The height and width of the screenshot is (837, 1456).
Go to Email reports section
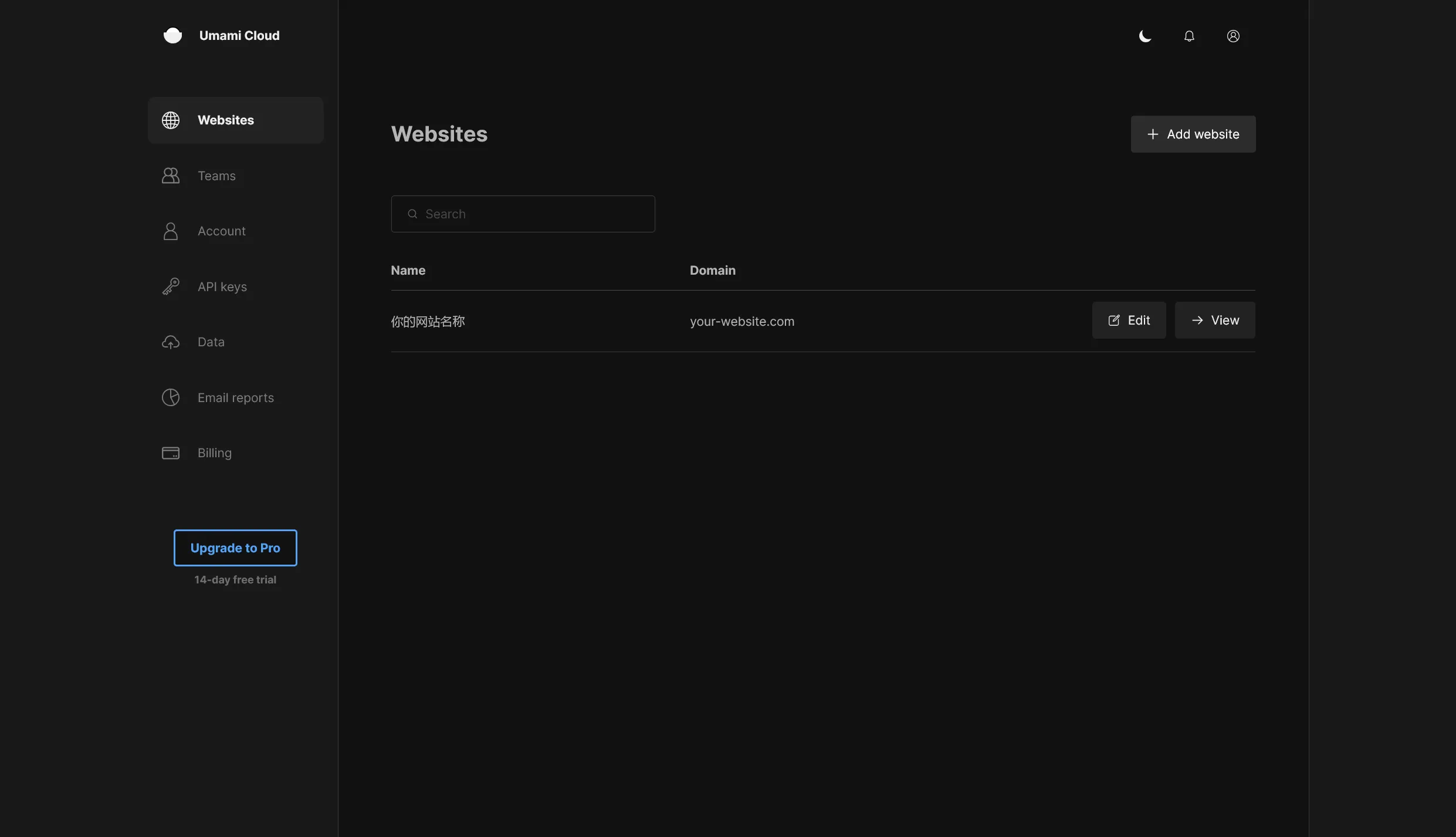click(235, 397)
